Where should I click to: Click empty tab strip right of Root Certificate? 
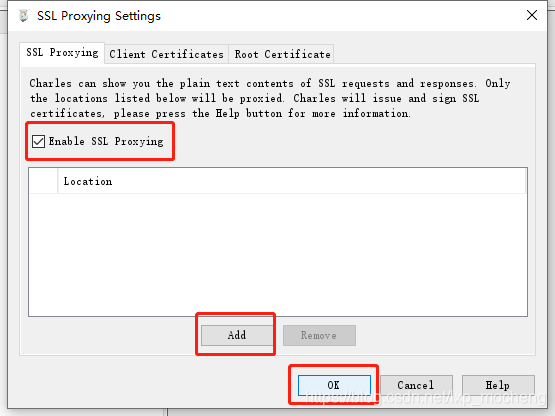pos(434,54)
